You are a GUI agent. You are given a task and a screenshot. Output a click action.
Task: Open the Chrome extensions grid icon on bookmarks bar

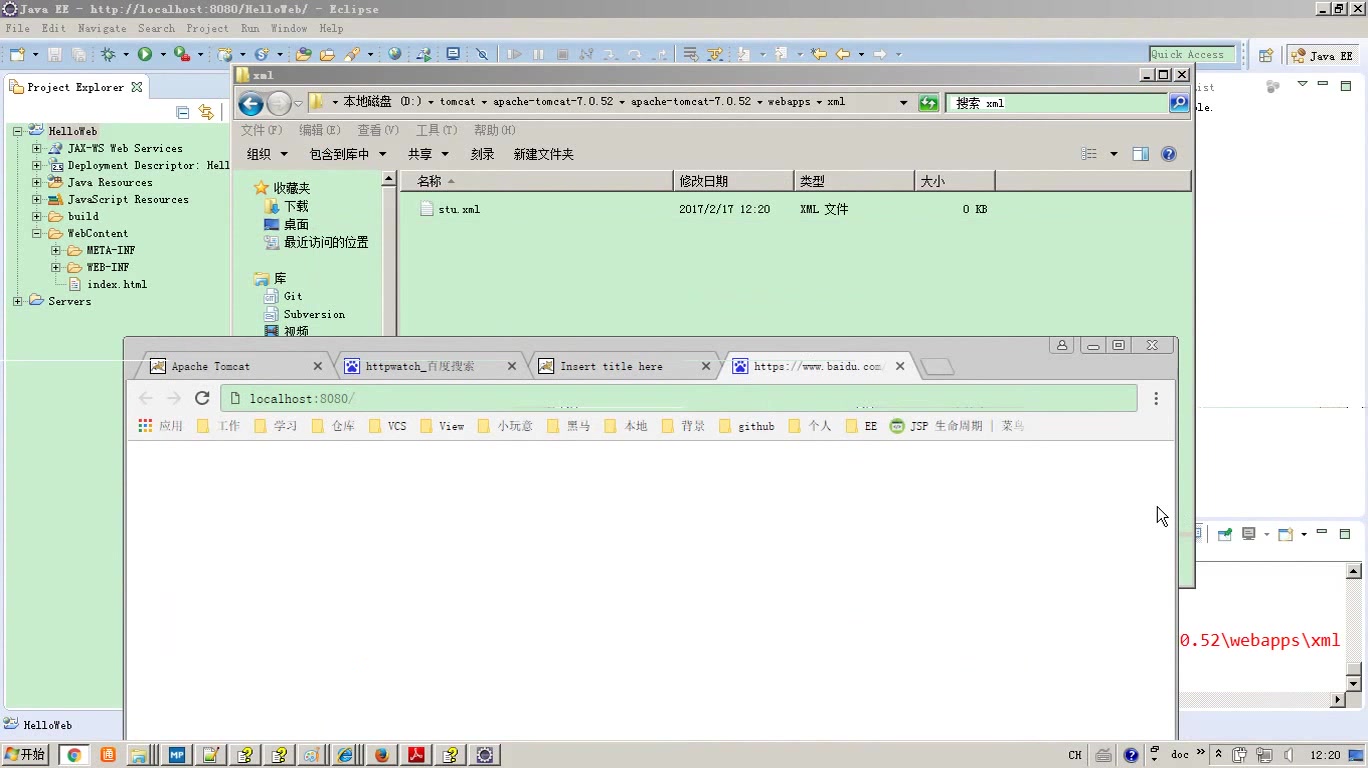[x=144, y=425]
